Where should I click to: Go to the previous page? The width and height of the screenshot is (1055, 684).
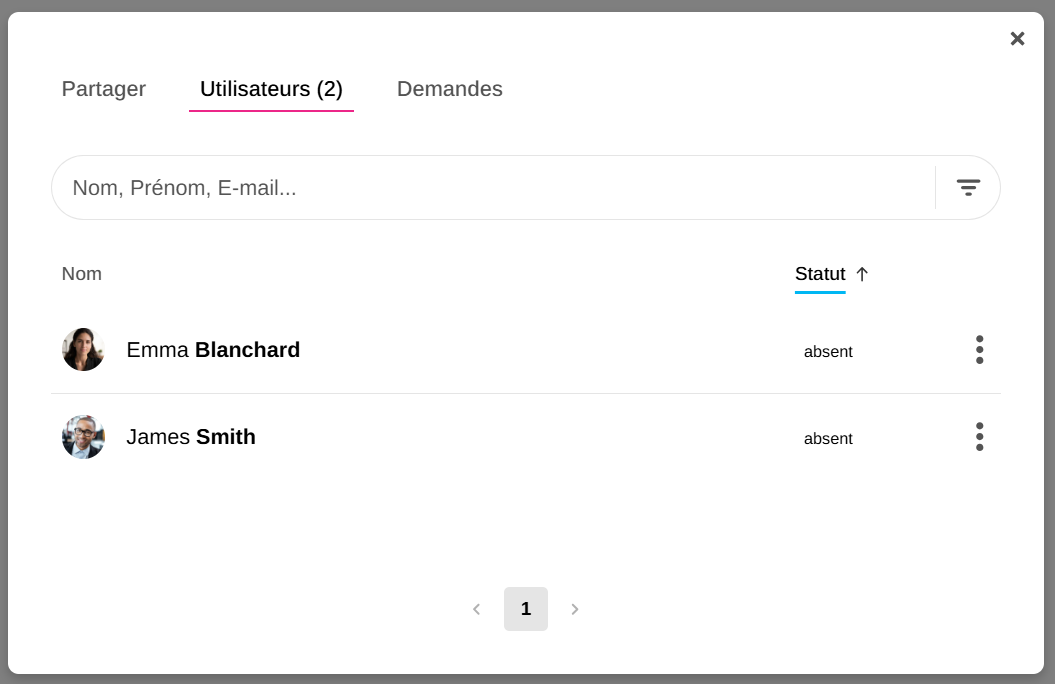(476, 609)
